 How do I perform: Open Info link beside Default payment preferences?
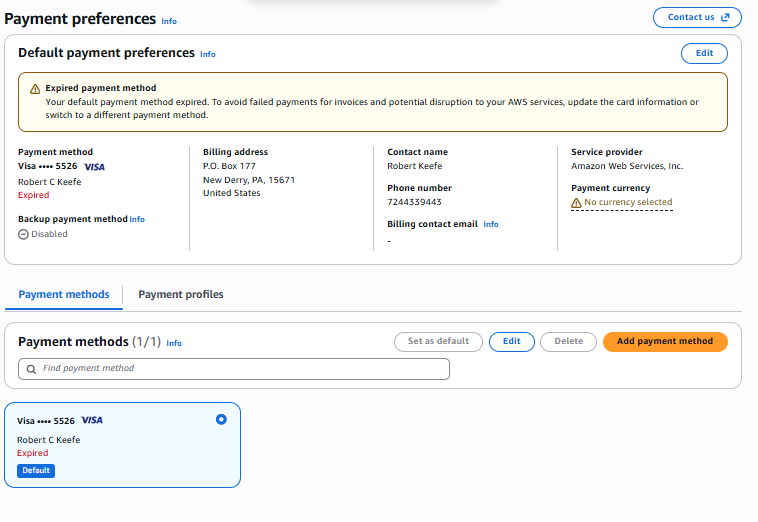click(x=208, y=54)
